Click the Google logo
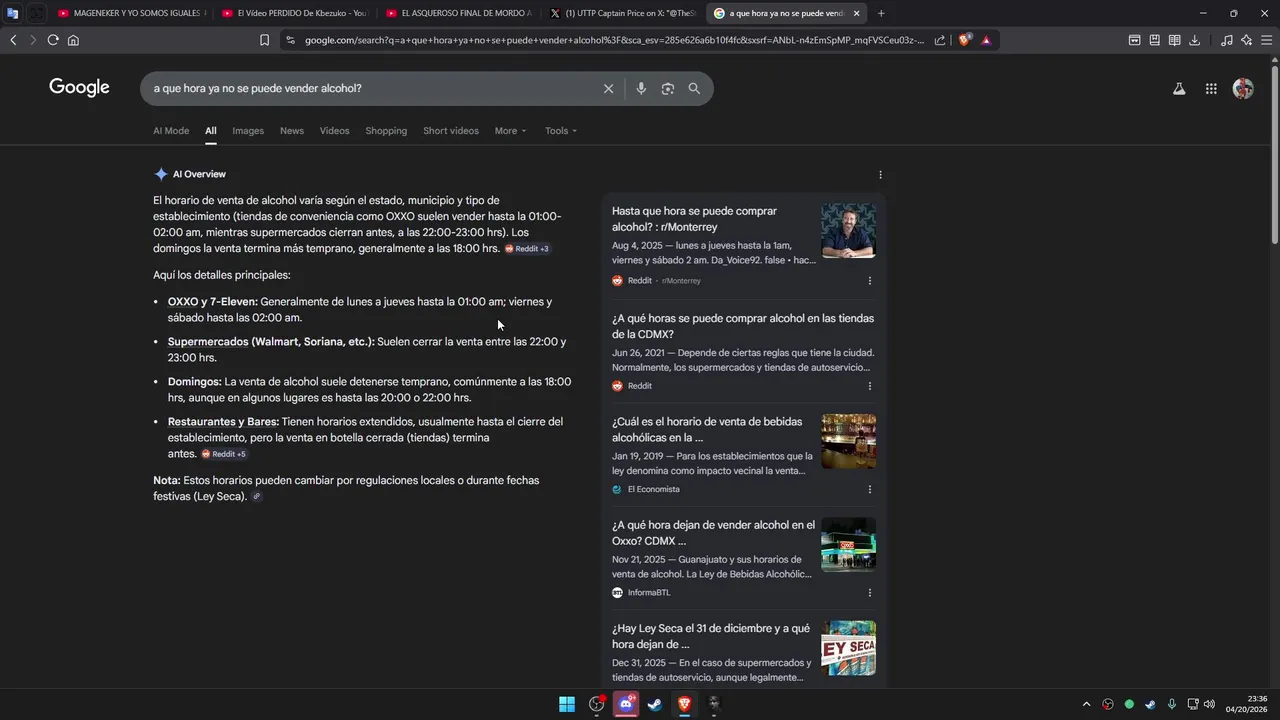1280x720 pixels. coord(79,88)
